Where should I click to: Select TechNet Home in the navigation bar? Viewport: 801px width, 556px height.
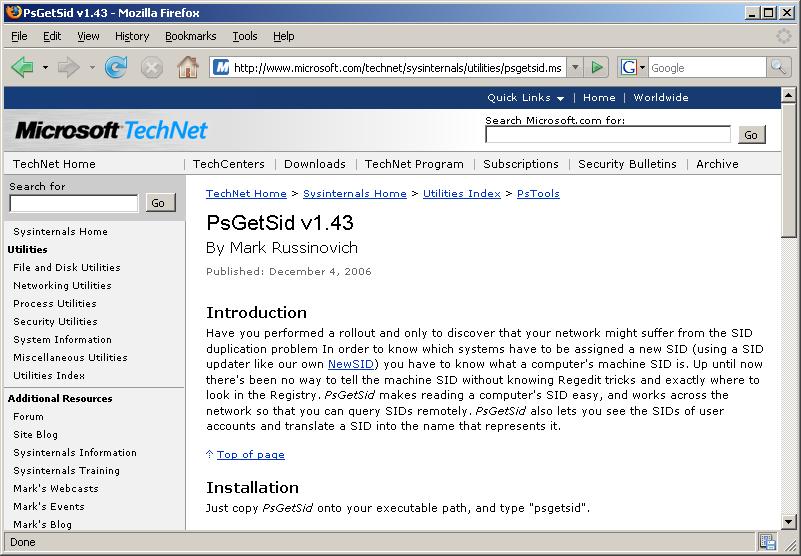click(x=54, y=164)
